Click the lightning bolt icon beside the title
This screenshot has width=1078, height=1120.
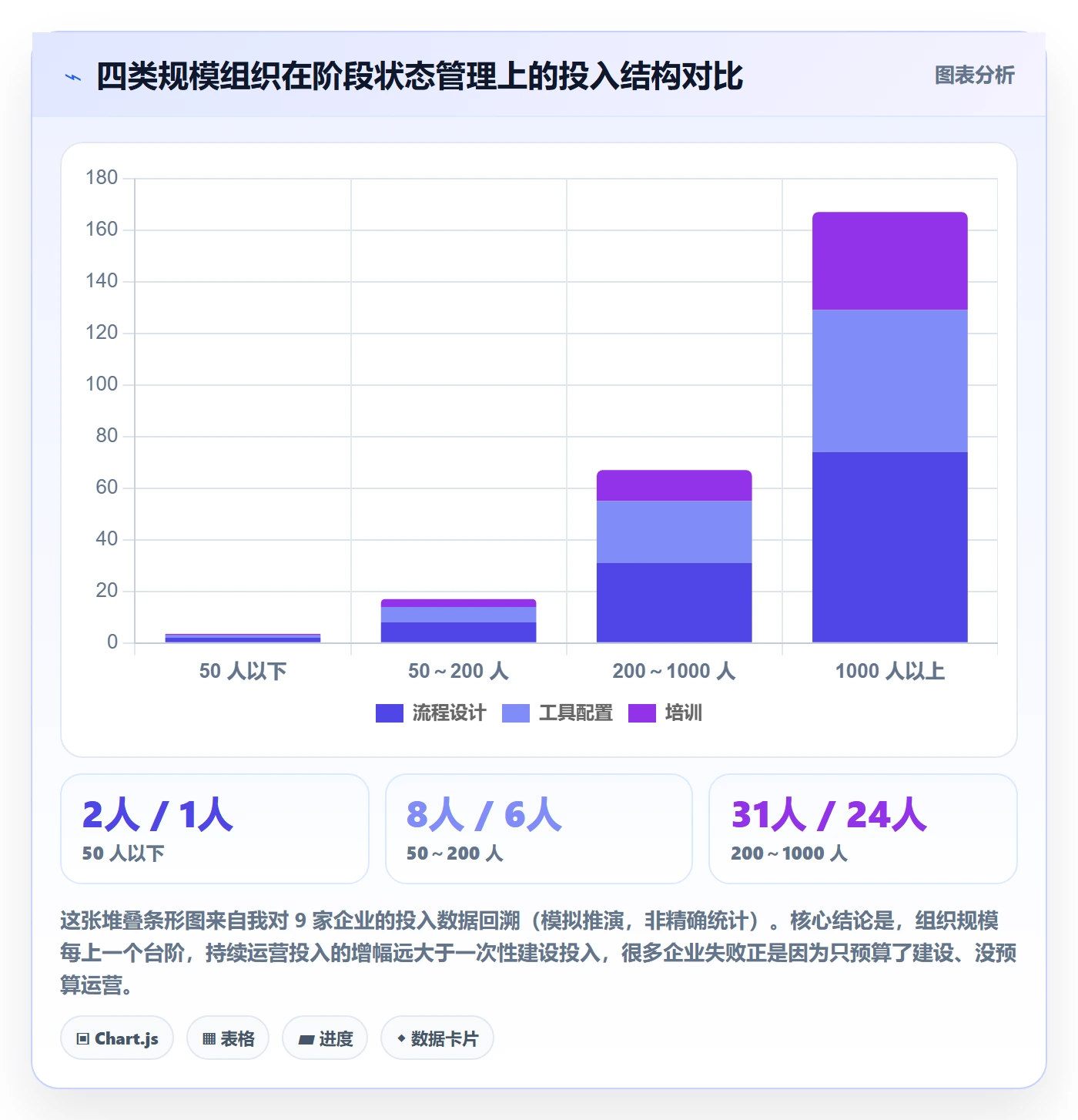(x=73, y=77)
